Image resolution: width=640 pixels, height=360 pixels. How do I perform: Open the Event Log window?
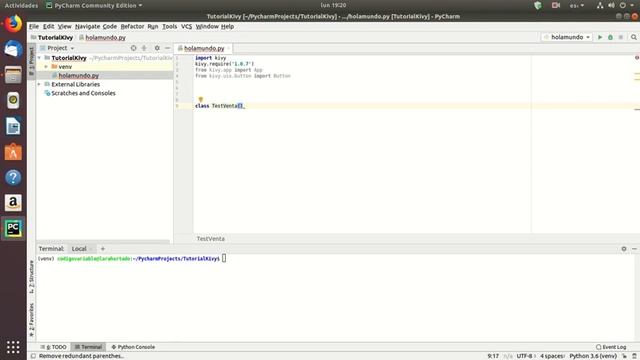point(611,347)
